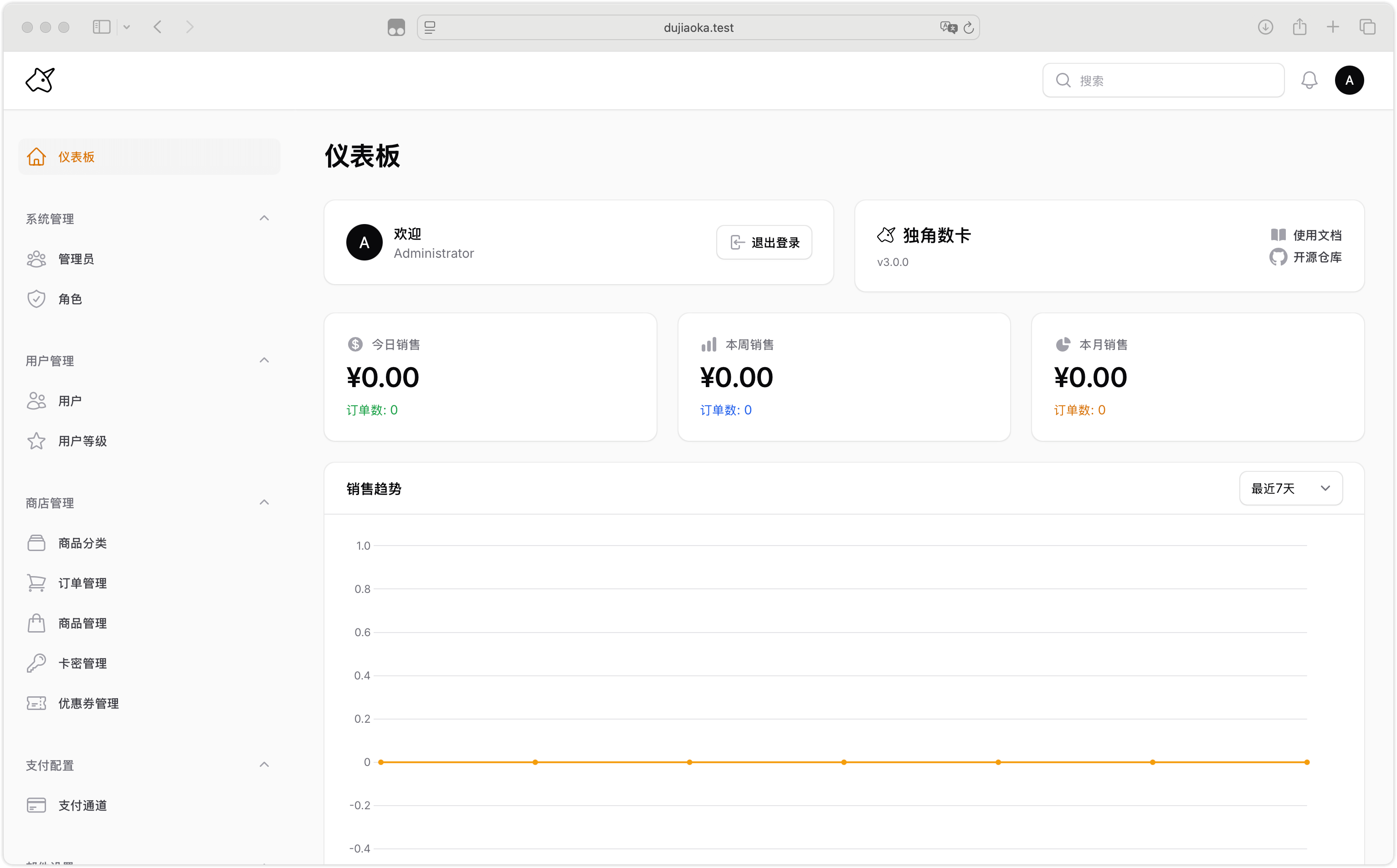Click the unicorn logo in header
This screenshot has width=1397, height=868.
40,80
